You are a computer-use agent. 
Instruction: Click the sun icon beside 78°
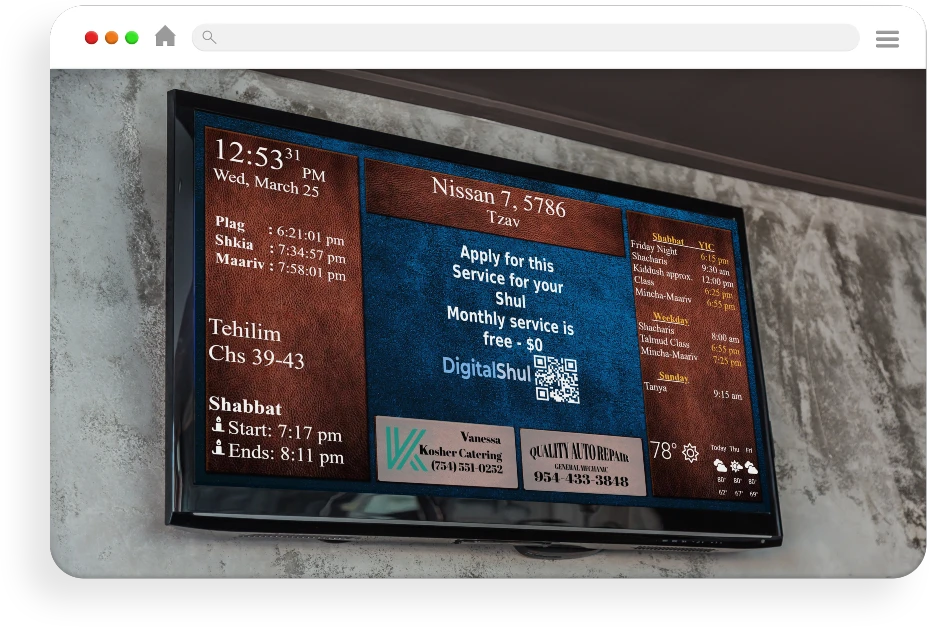[690, 453]
